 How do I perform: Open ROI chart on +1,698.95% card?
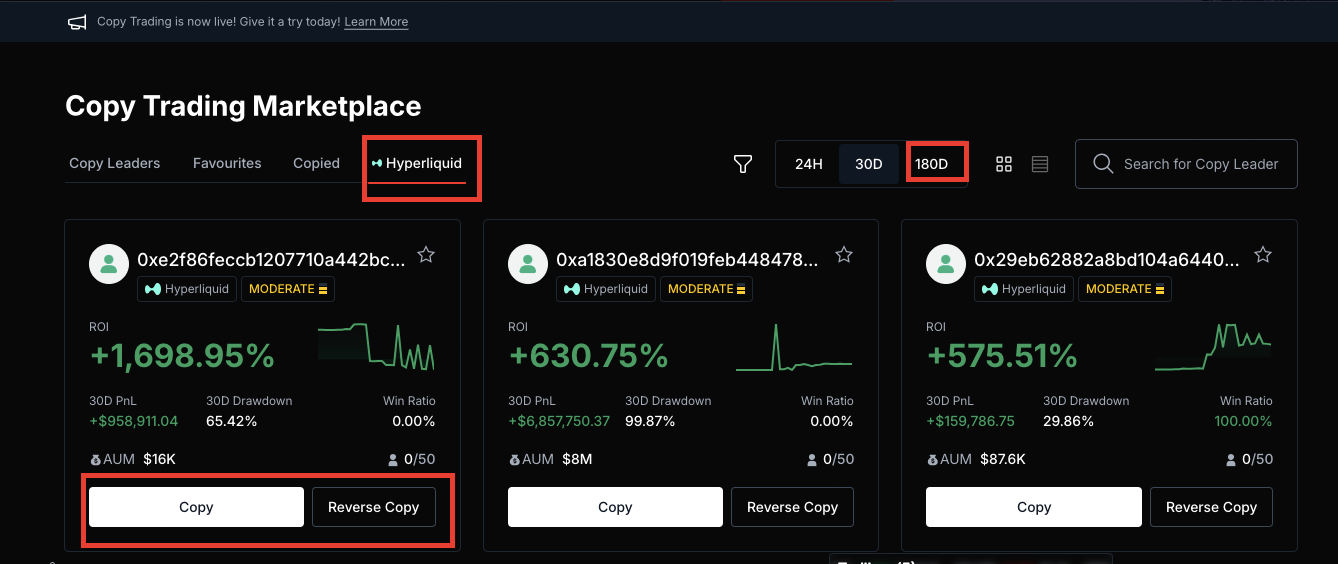[x=377, y=347]
